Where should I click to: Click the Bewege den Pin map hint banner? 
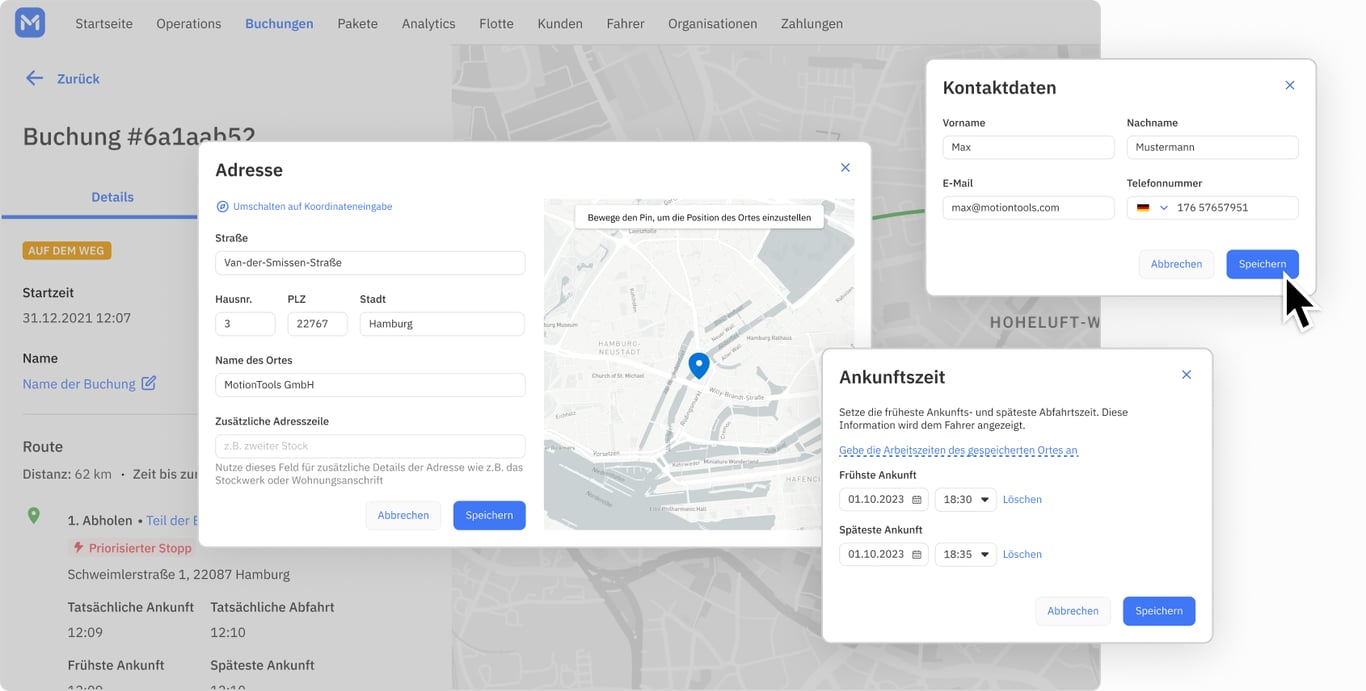(x=699, y=217)
